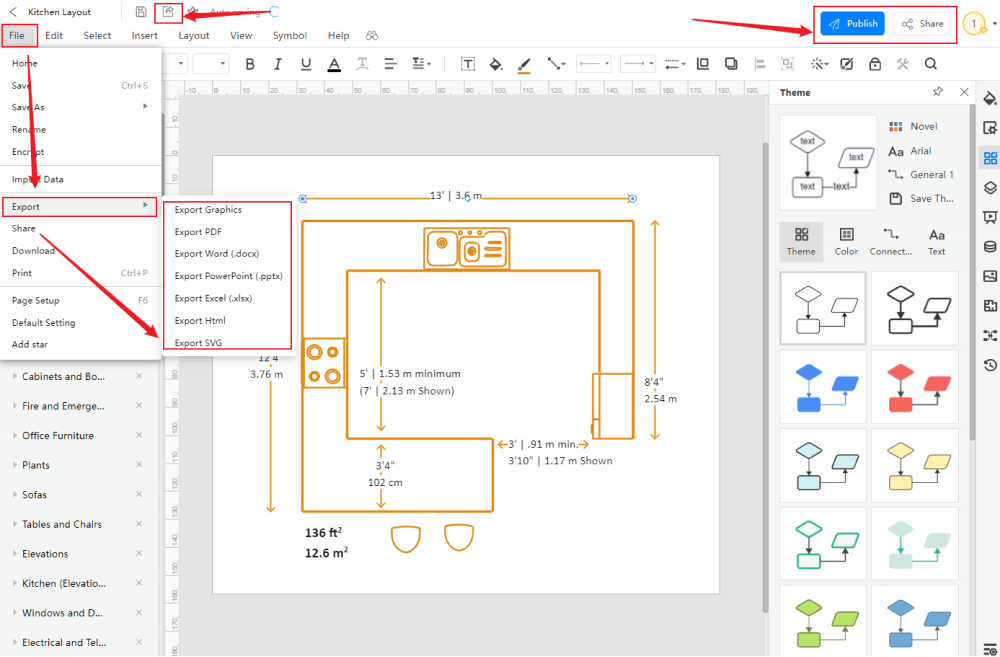Toggle bold formatting
Viewport: 1000px width, 657px height.
249,63
